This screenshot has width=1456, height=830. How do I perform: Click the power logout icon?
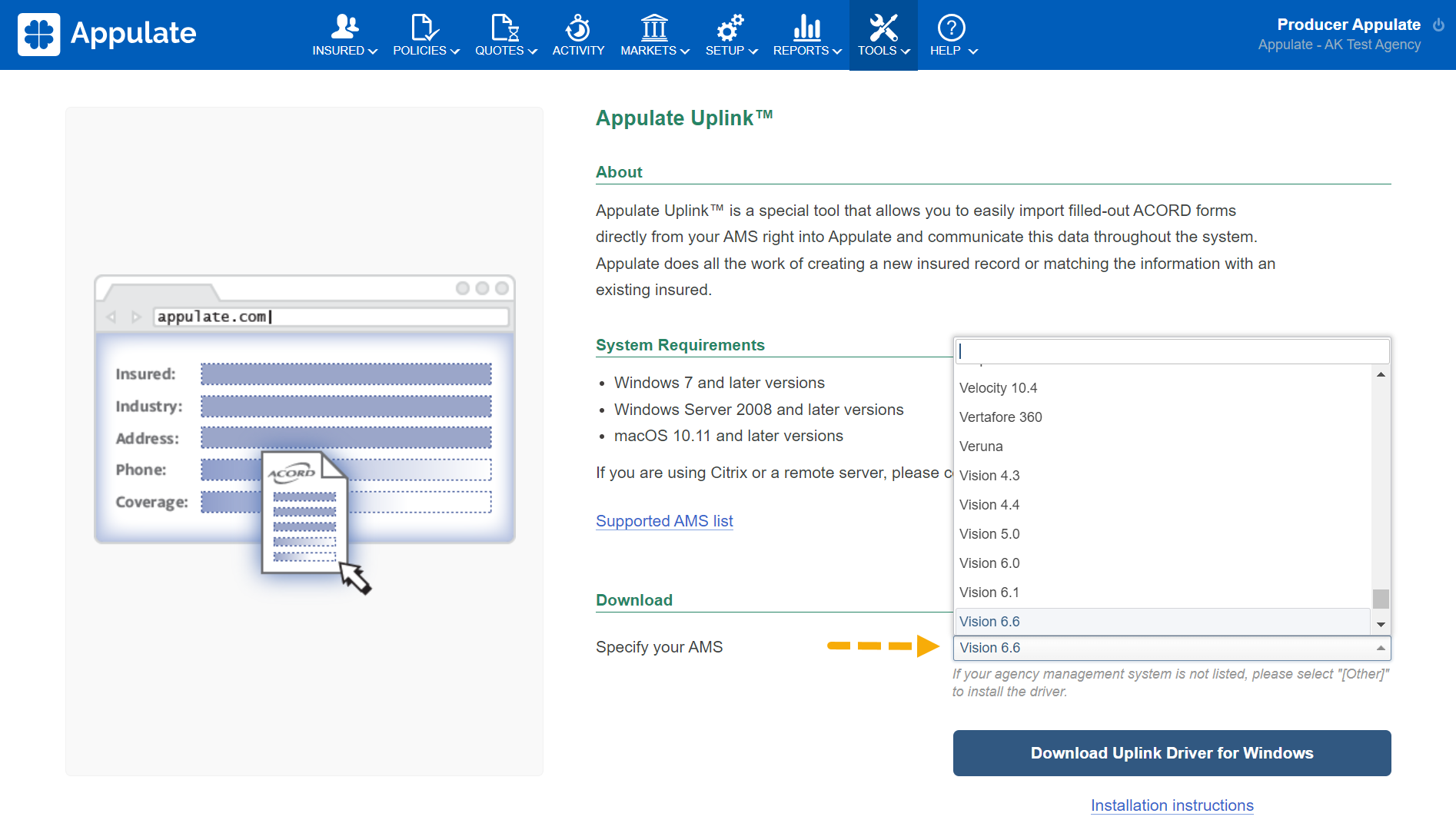1438,25
